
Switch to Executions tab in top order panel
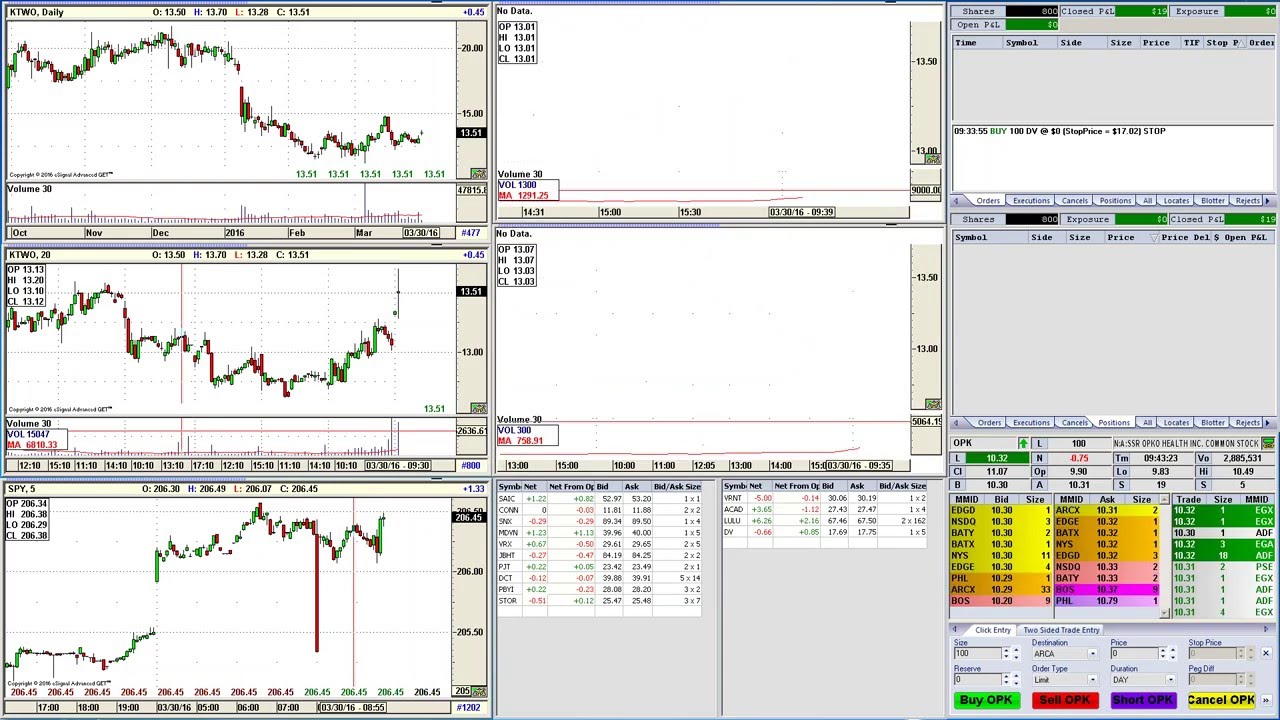pyautogui.click(x=1031, y=201)
